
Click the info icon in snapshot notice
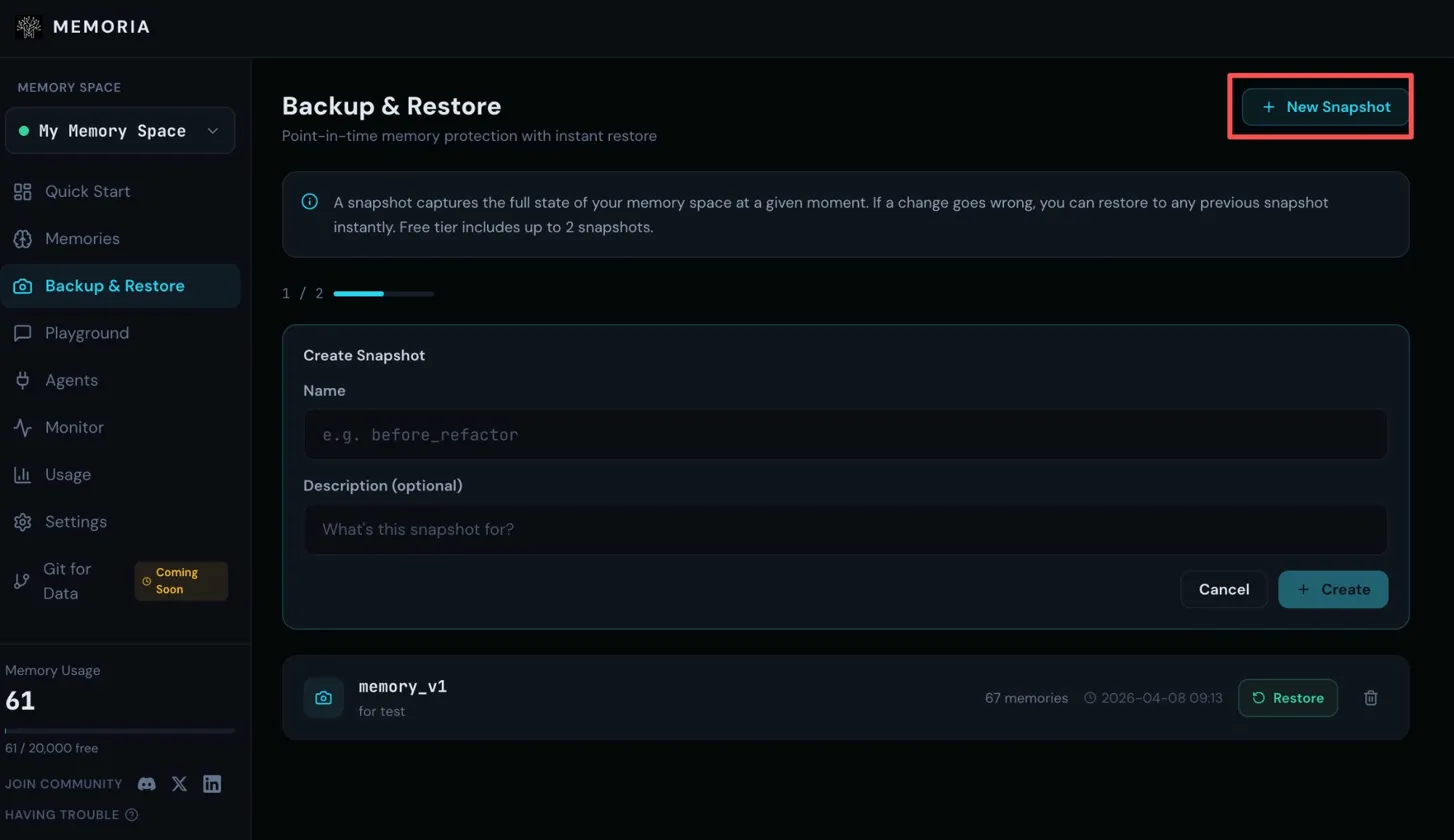pyautogui.click(x=310, y=202)
